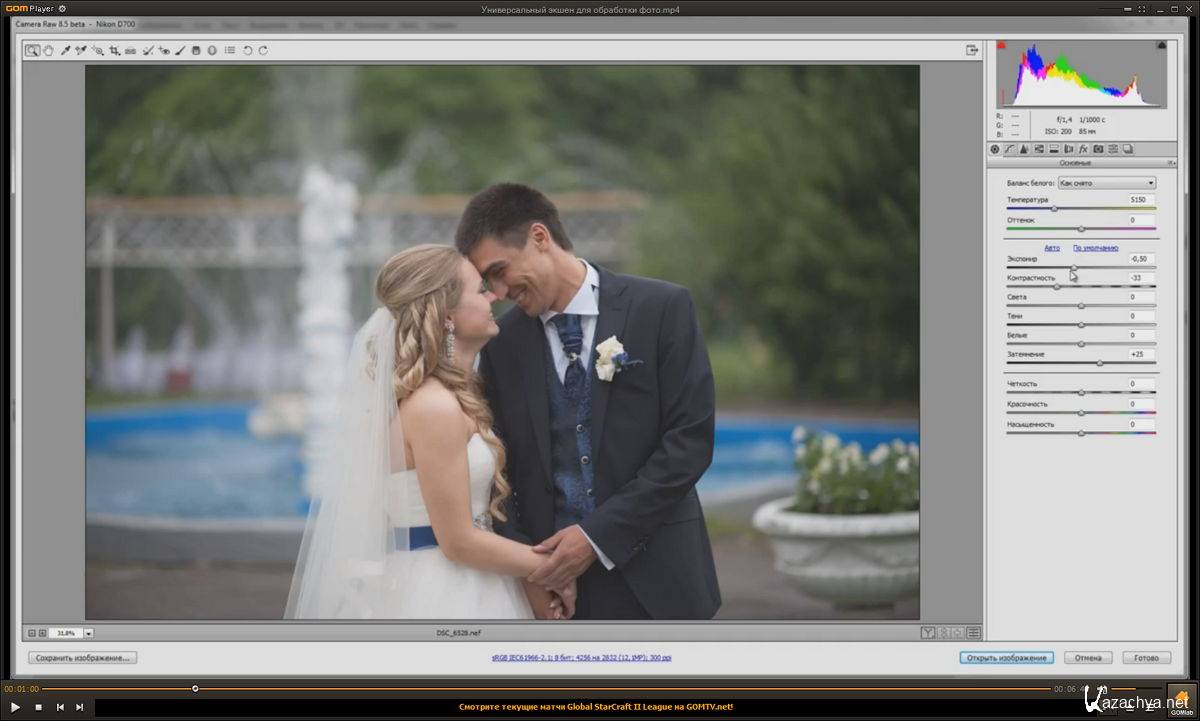The height and width of the screenshot is (721, 1200).
Task: Choose the Red Eye Removal tool
Action: click(x=164, y=50)
